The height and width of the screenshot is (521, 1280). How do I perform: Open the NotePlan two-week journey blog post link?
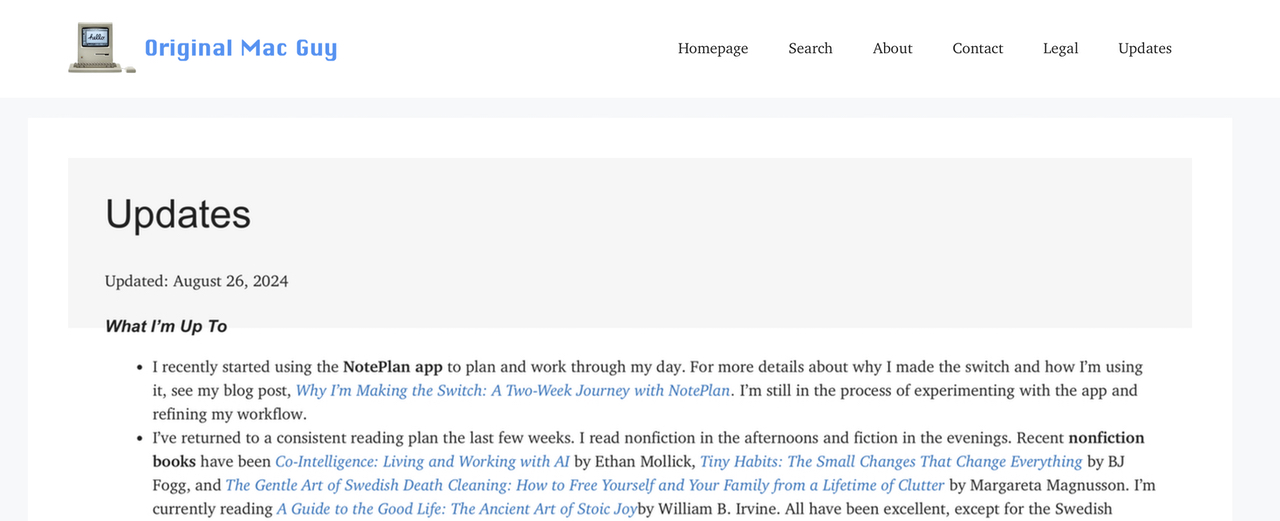click(x=513, y=390)
